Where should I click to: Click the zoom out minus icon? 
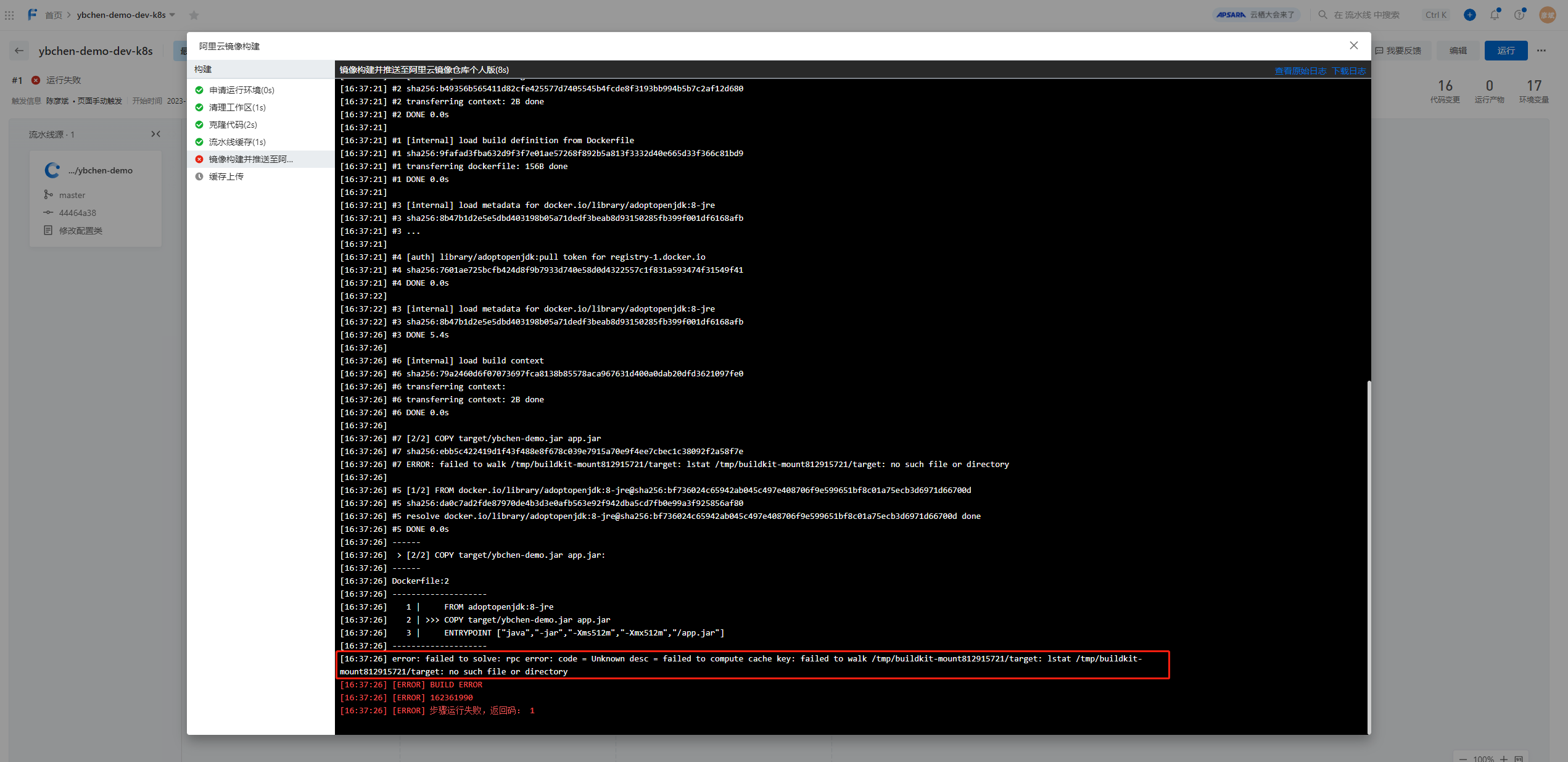click(1463, 759)
